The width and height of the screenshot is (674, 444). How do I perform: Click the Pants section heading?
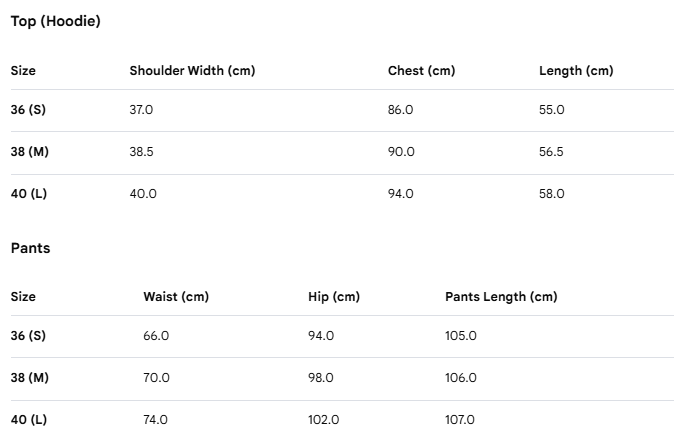31,248
